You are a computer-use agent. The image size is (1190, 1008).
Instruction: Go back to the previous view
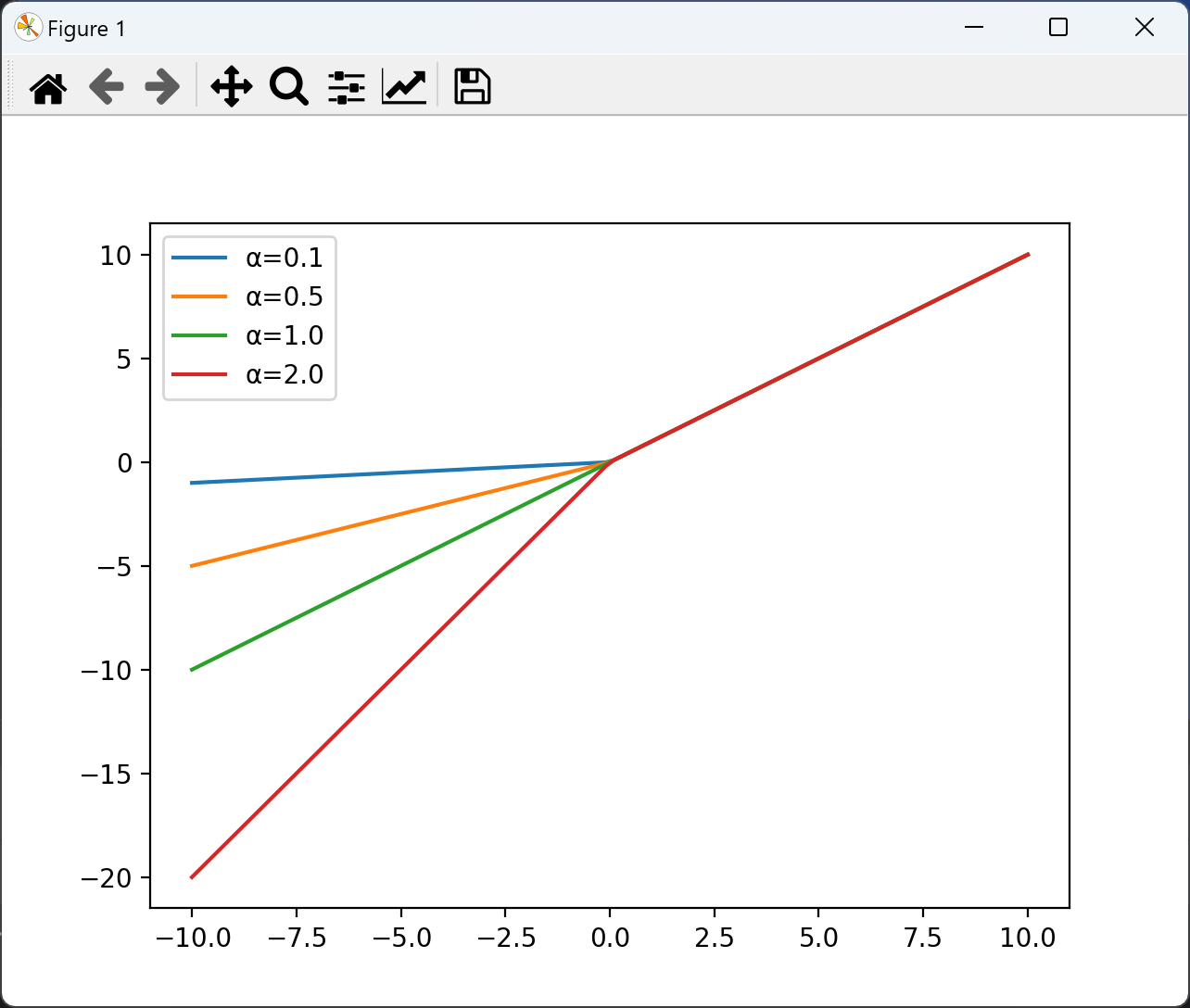click(106, 87)
